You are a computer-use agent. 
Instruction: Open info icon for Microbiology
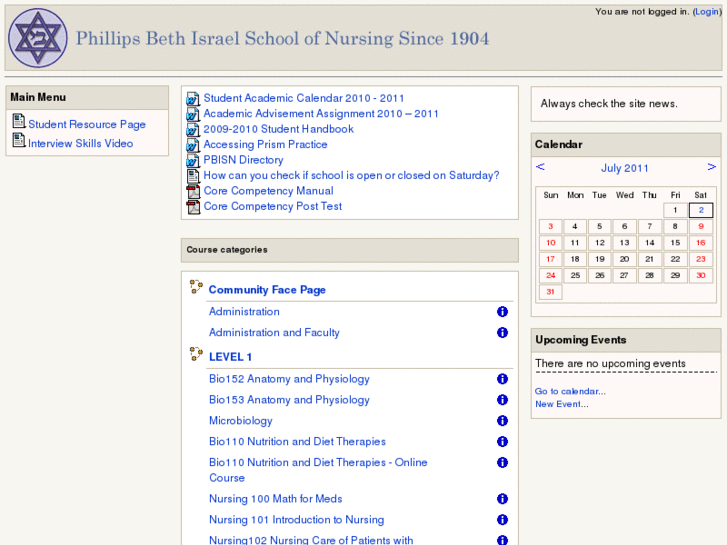(502, 421)
